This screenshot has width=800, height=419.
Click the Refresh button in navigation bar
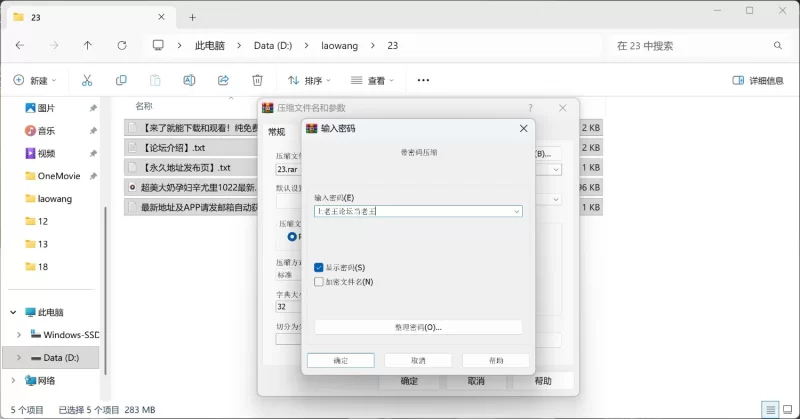(x=122, y=45)
